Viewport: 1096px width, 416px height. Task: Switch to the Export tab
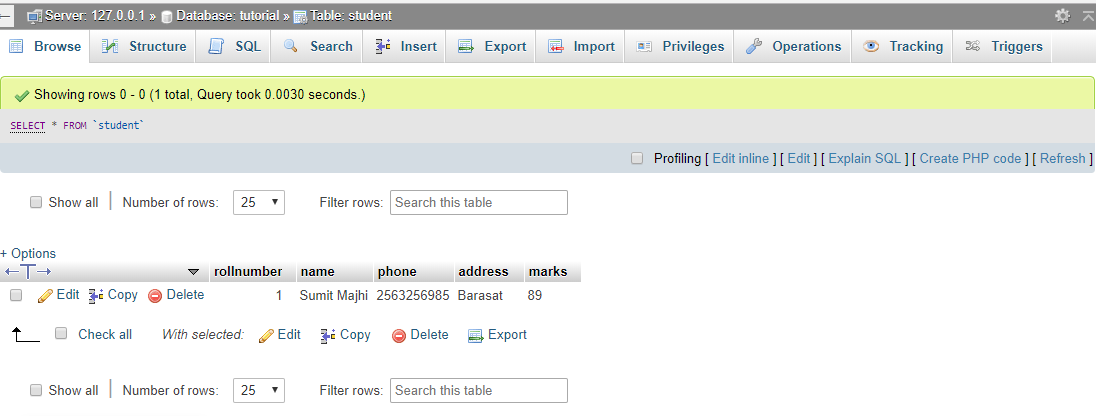click(491, 46)
